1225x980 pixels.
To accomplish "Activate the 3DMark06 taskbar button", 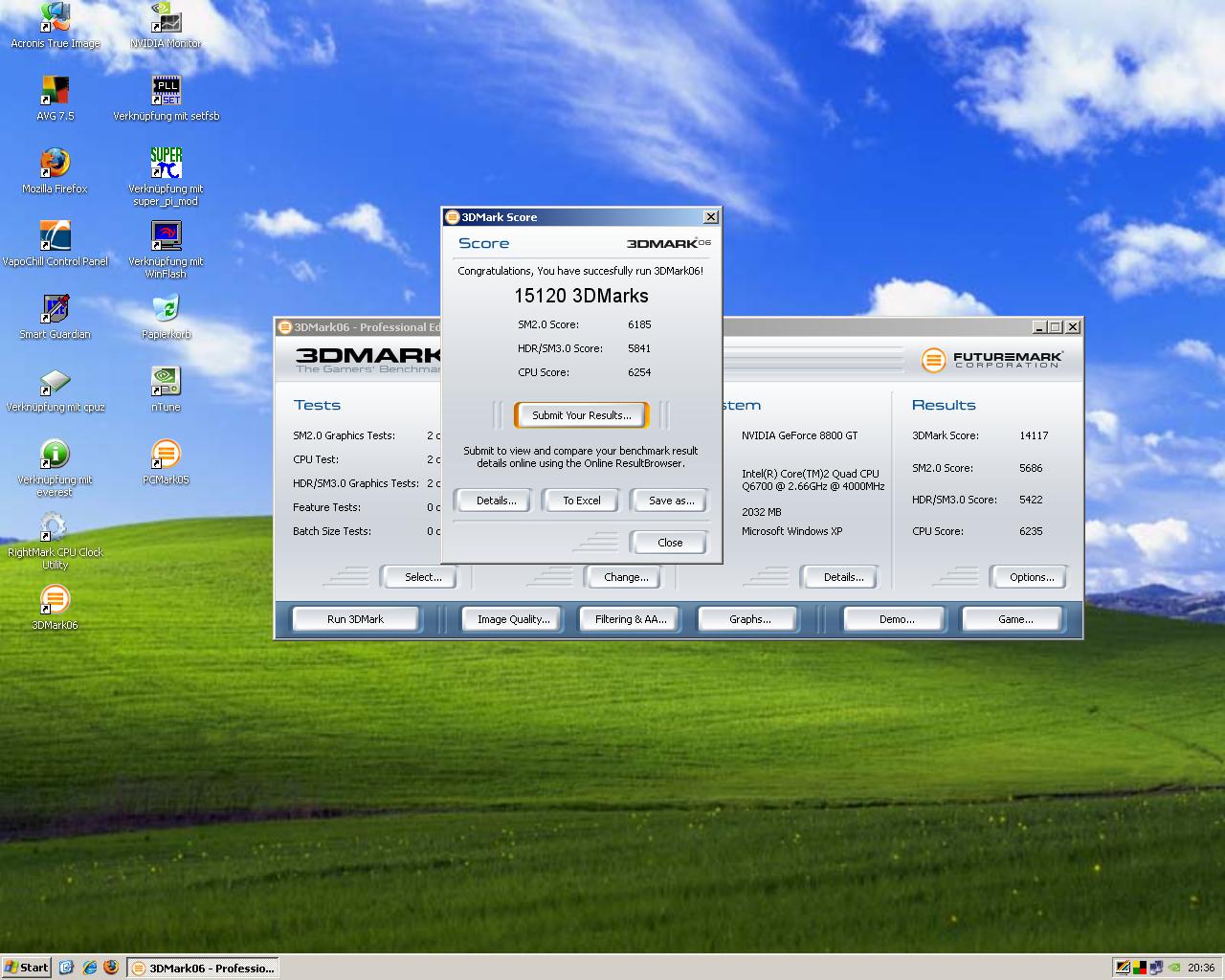I will [204, 968].
